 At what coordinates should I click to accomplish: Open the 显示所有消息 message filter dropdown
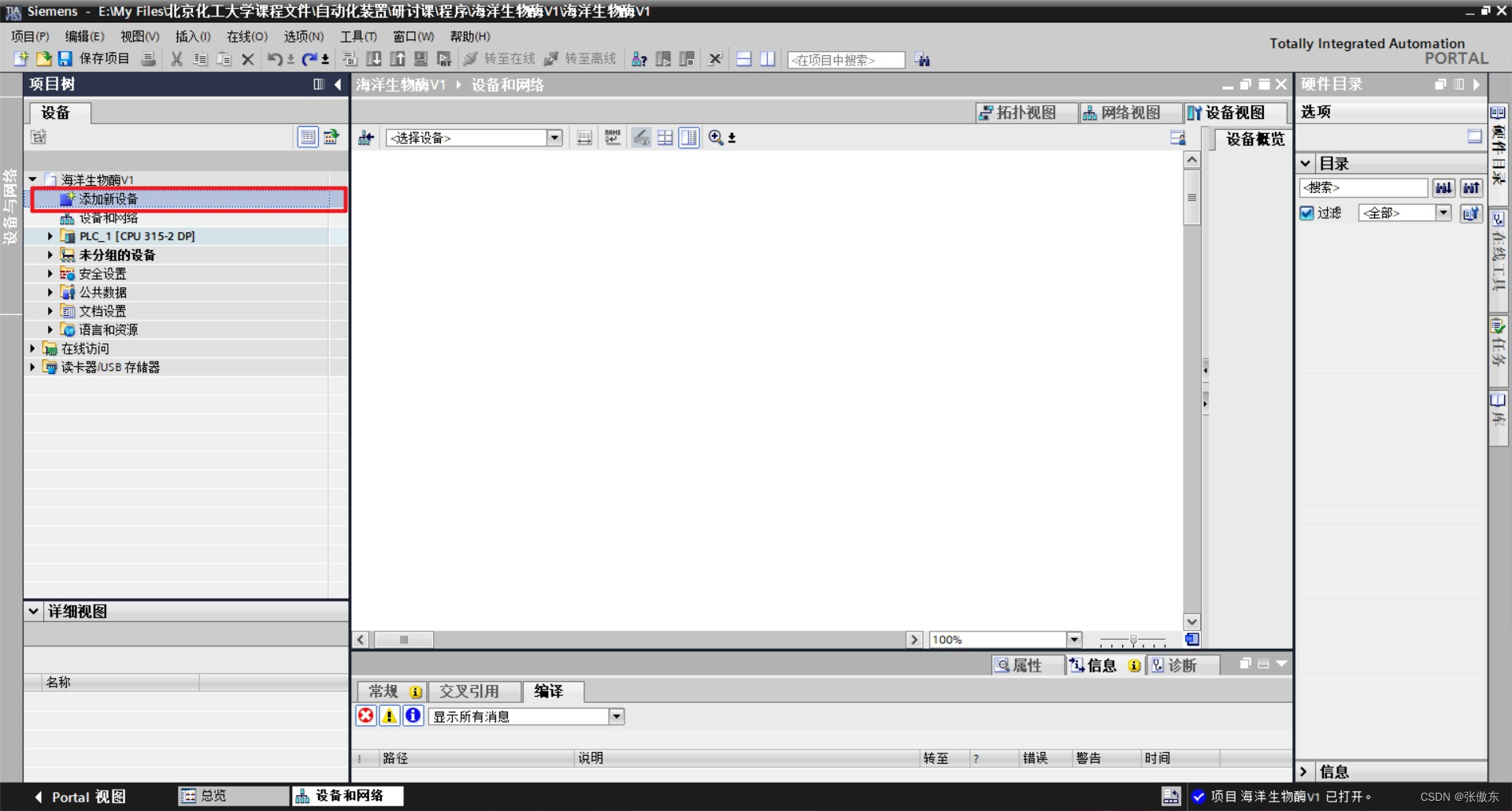[617, 717]
